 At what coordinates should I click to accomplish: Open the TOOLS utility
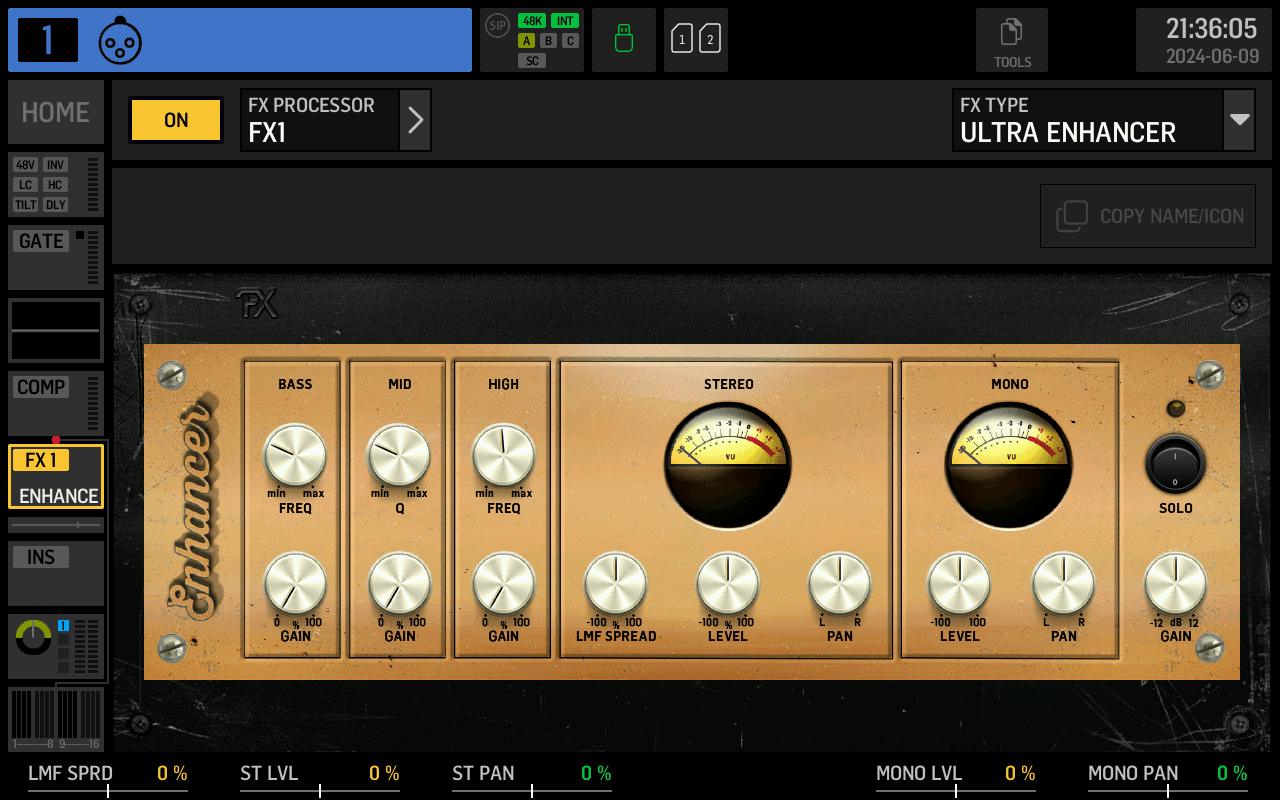1012,40
